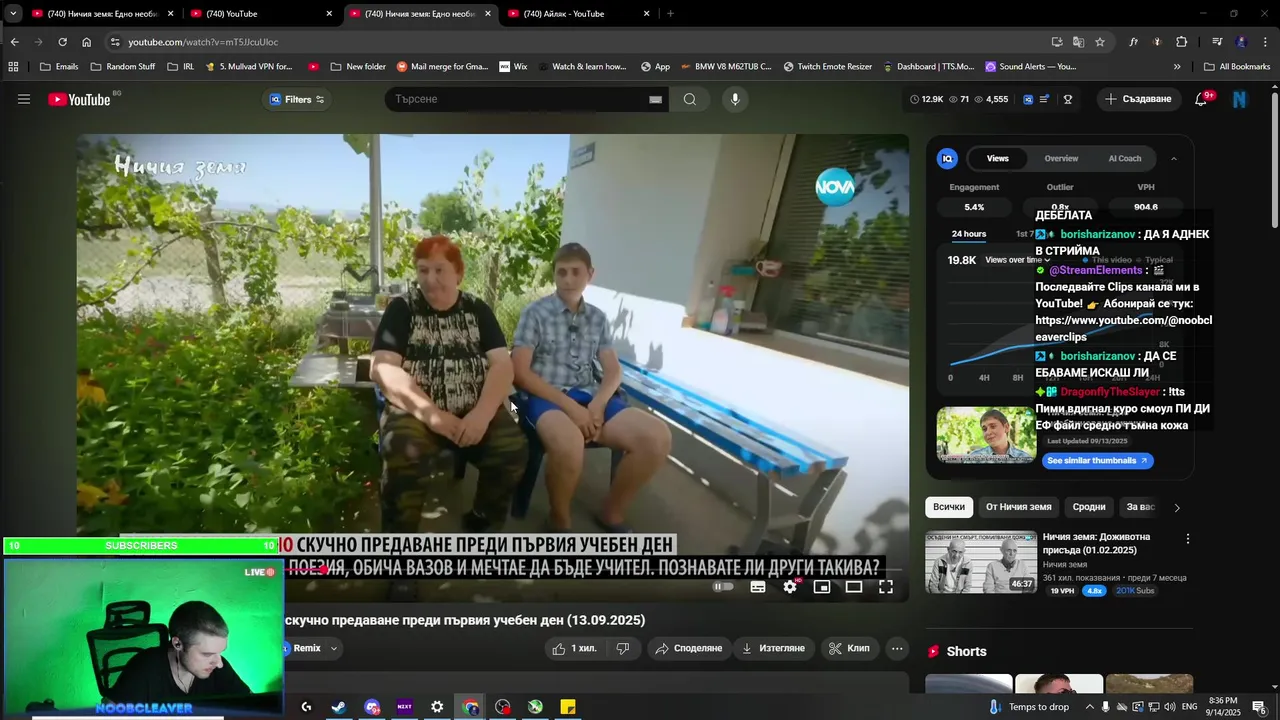The height and width of the screenshot is (720, 1280).
Task: Open the vidIQ list icon in header
Action: 1045,99
